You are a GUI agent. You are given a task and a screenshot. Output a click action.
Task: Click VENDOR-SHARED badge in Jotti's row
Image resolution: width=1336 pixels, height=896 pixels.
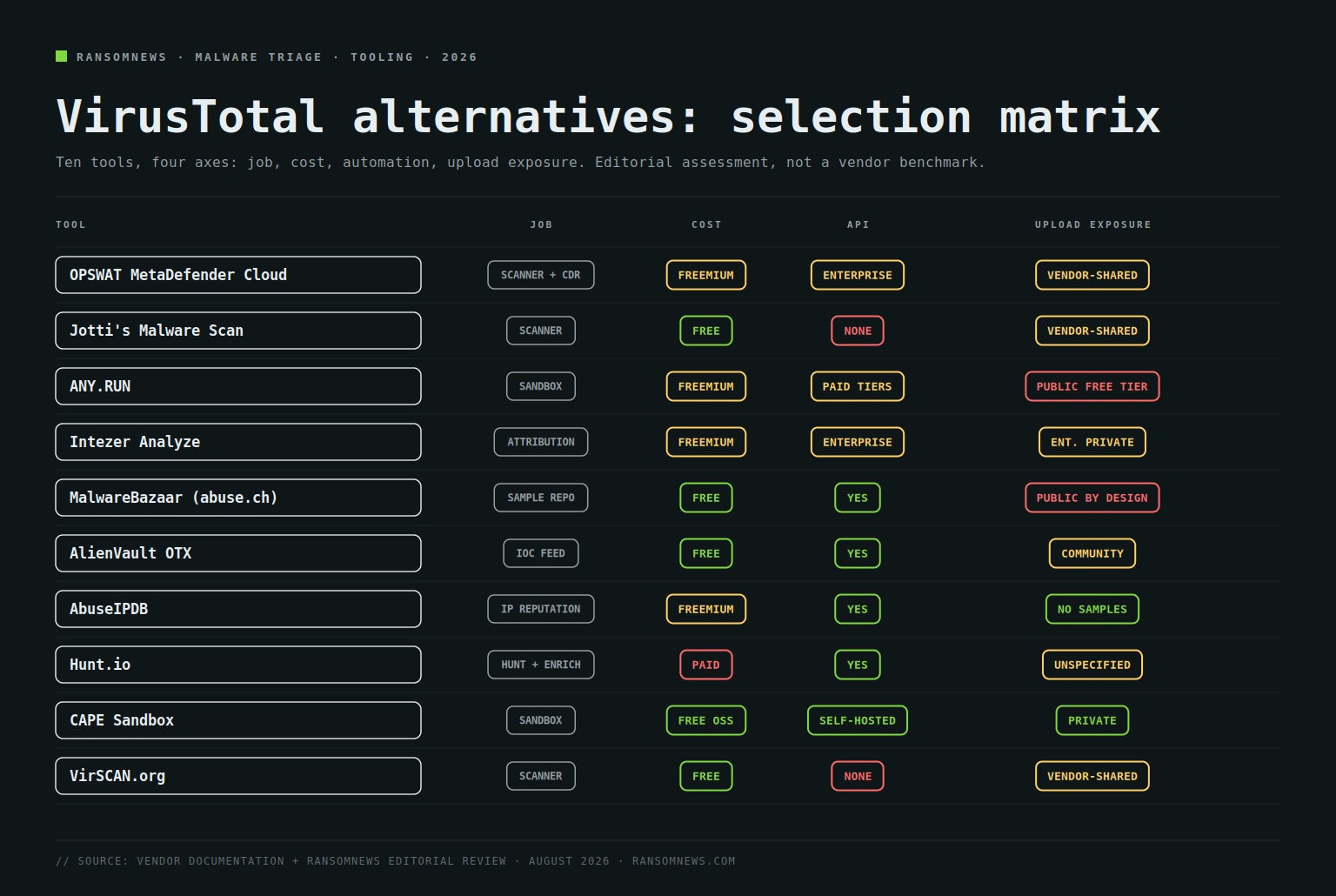pos(1092,331)
